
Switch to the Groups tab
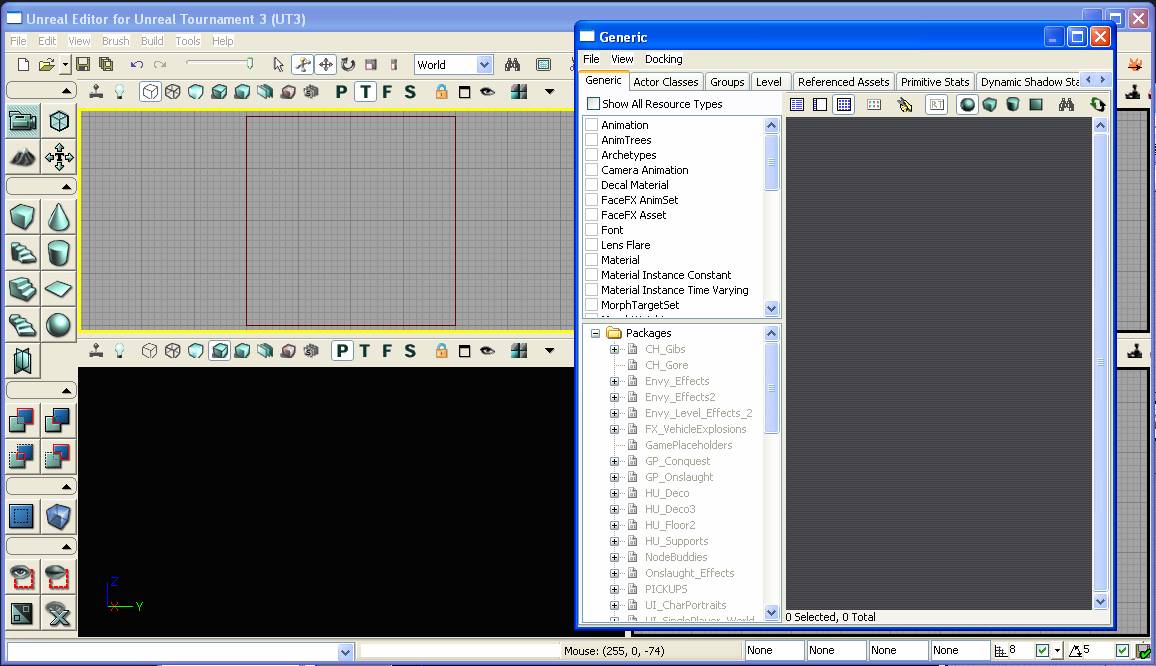click(x=727, y=82)
